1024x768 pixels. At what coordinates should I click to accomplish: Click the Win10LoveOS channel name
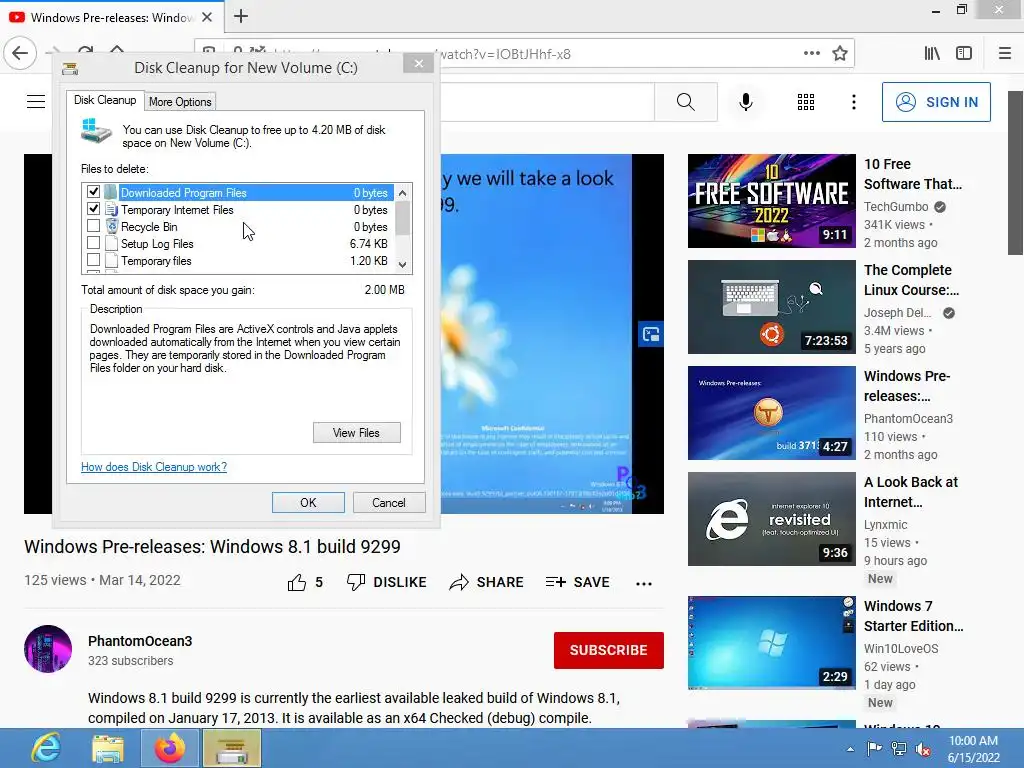[x=901, y=648]
